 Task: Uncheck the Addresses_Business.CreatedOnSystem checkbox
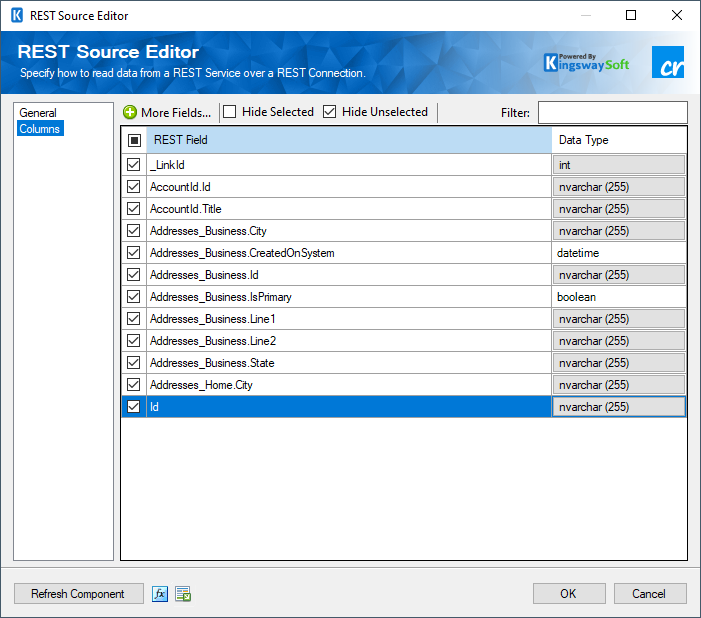[133, 253]
